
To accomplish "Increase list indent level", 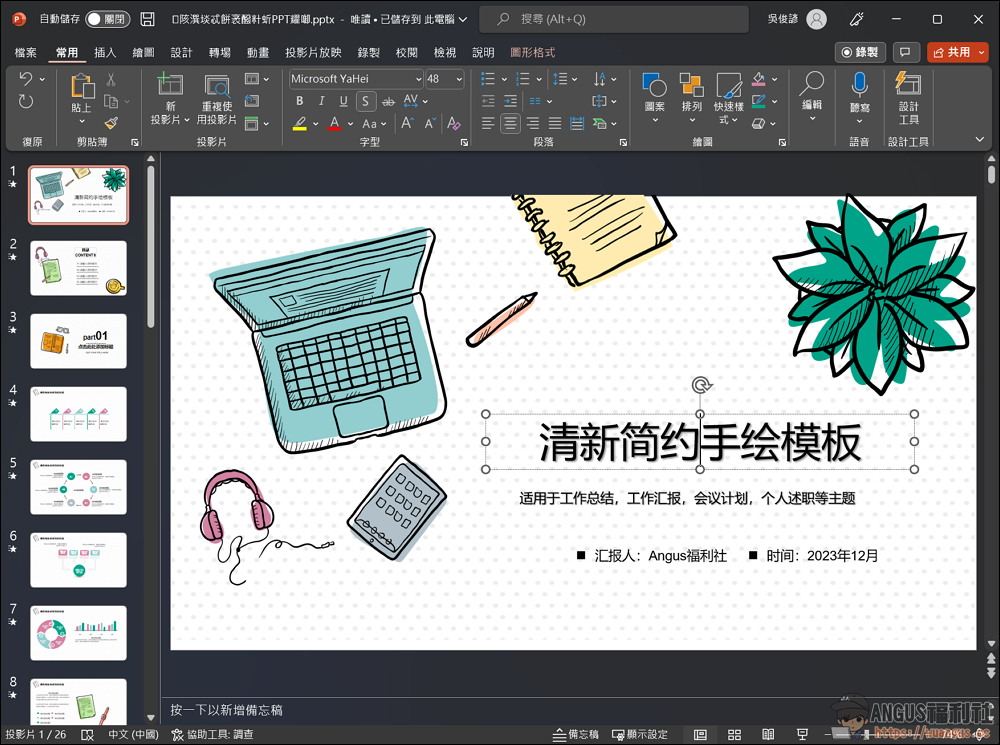I will [x=510, y=101].
